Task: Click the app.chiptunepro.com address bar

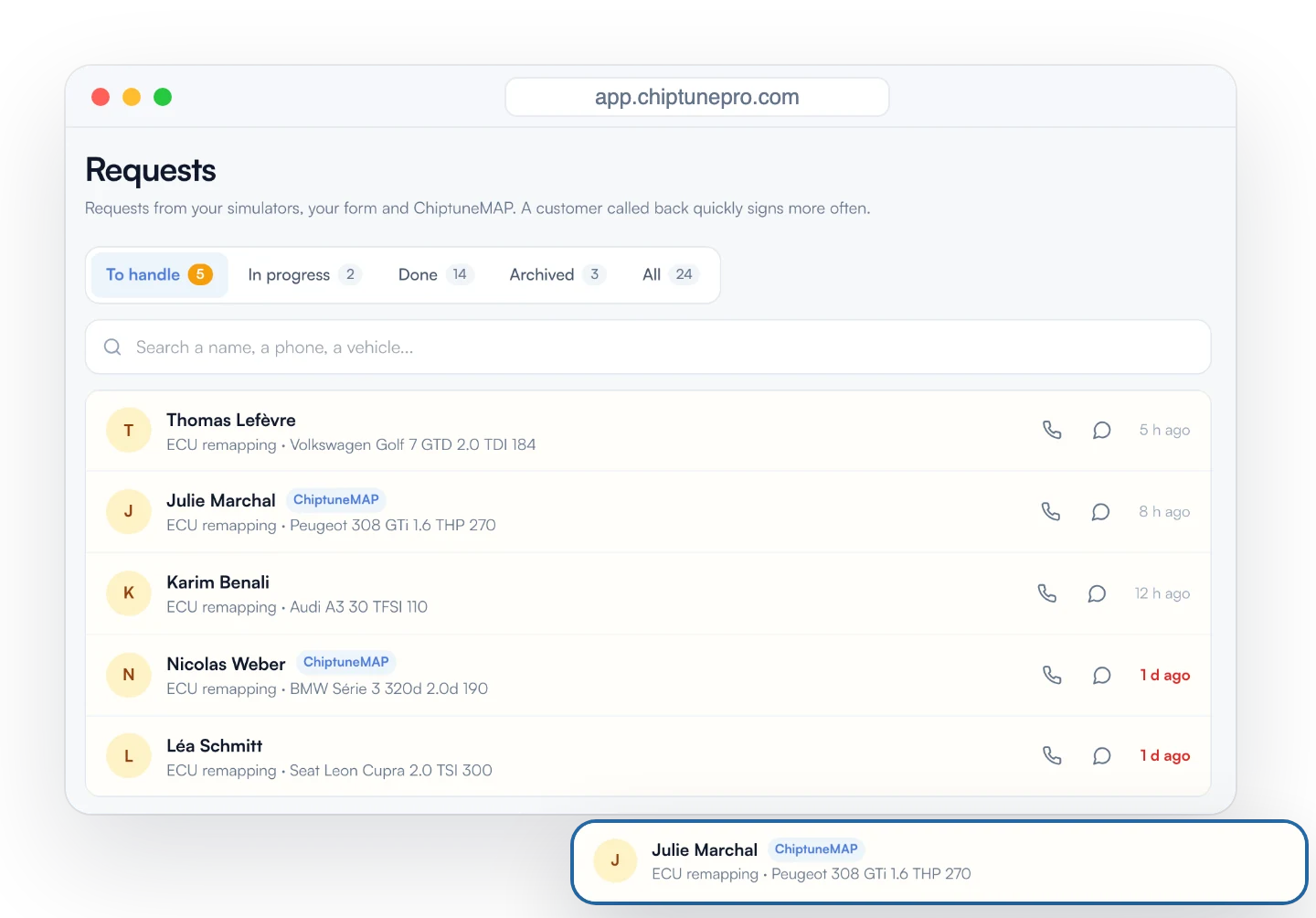Action: (697, 97)
